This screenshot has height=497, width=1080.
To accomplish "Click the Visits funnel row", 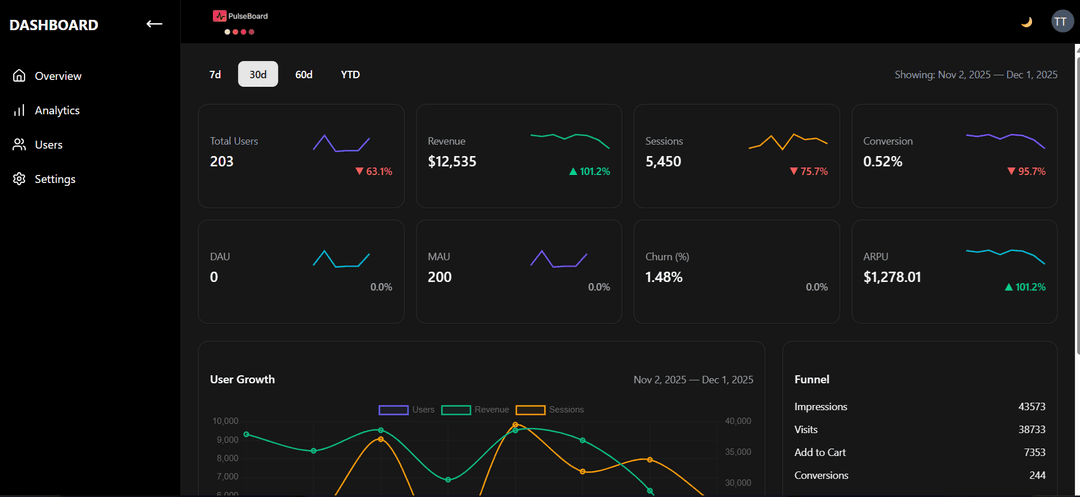I will (920, 430).
